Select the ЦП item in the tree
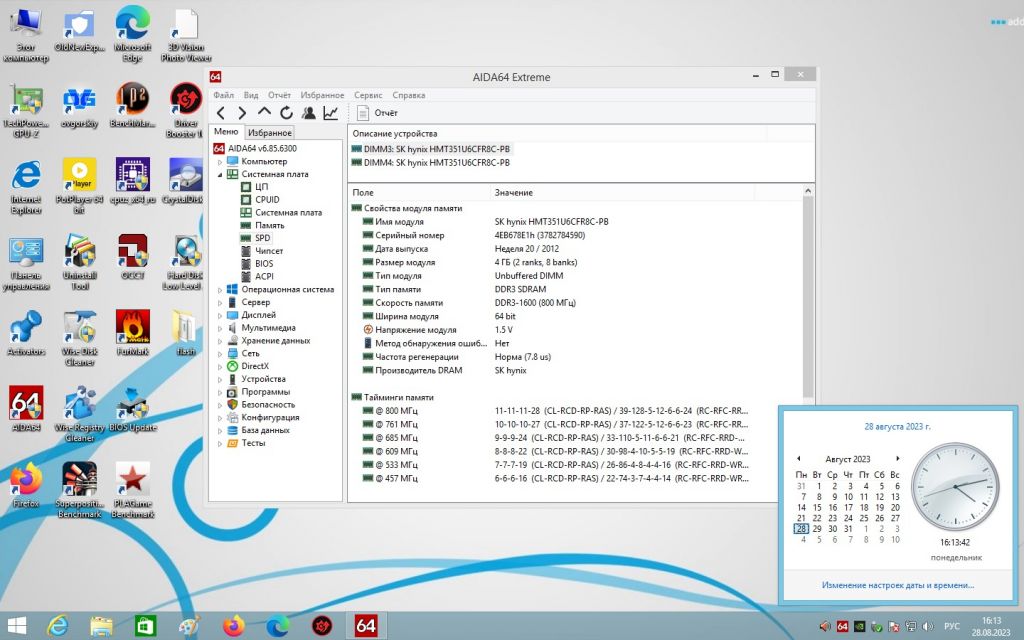The width and height of the screenshot is (1024, 640). (x=261, y=187)
